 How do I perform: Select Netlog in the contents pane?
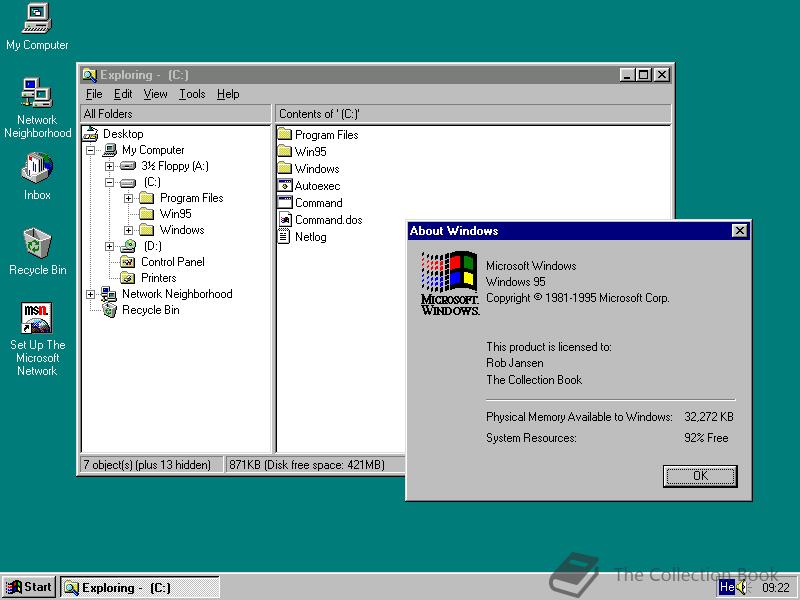[x=313, y=237]
